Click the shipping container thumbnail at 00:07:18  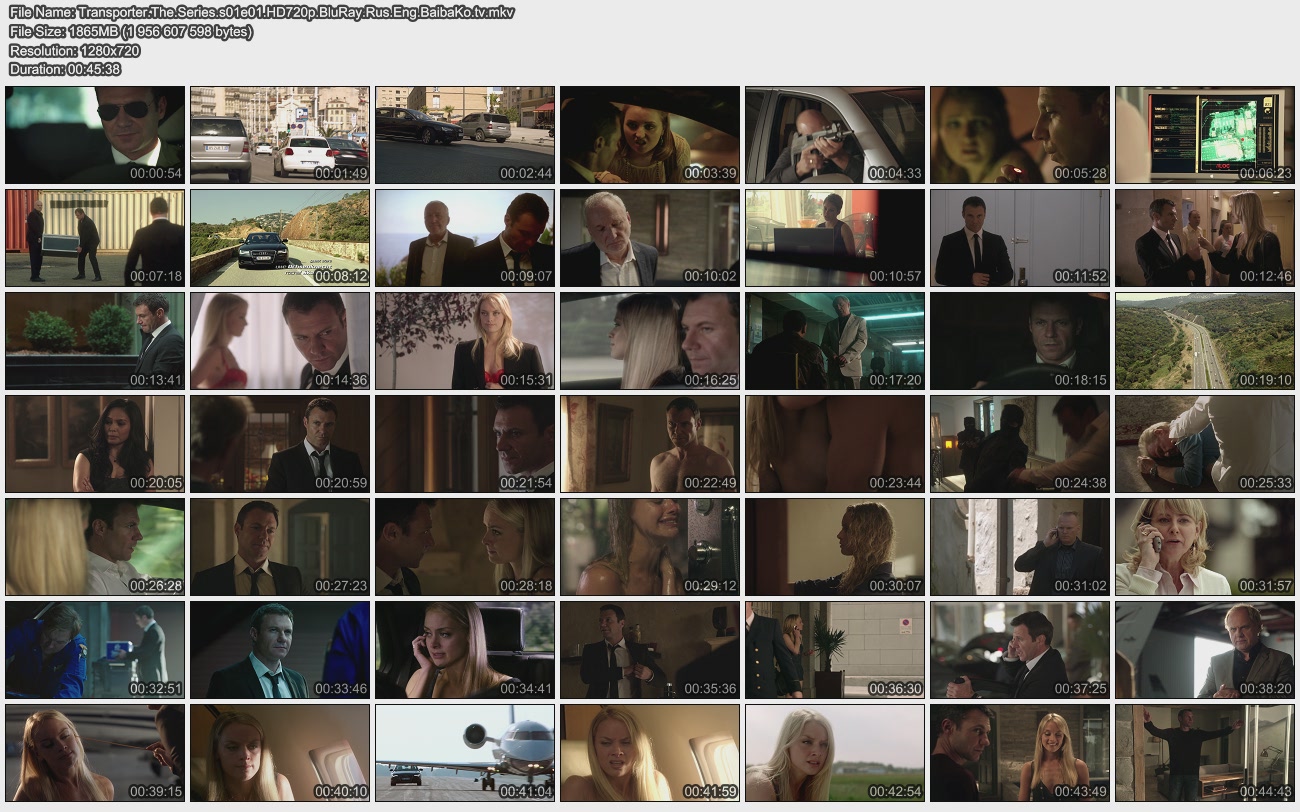95,237
